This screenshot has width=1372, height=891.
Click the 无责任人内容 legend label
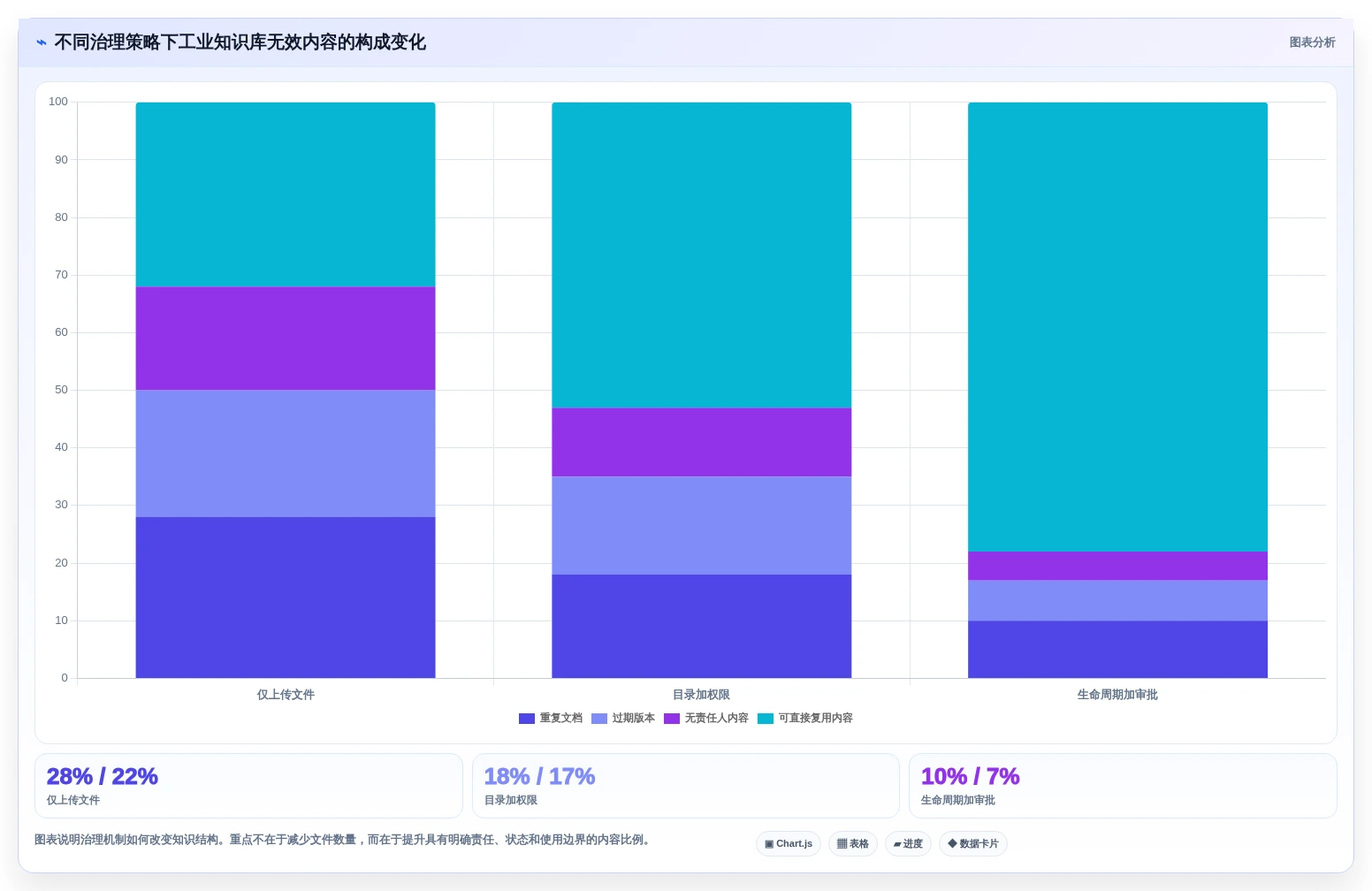[717, 719]
